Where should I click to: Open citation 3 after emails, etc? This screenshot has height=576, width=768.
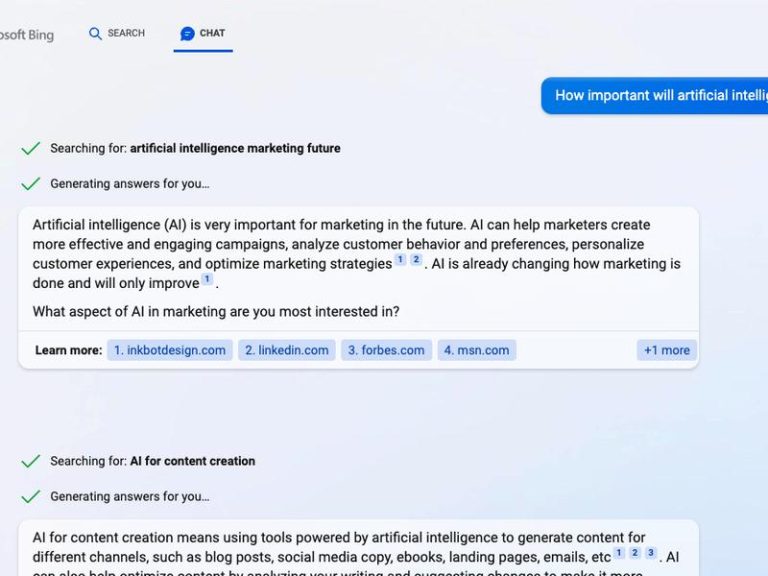tap(650, 553)
